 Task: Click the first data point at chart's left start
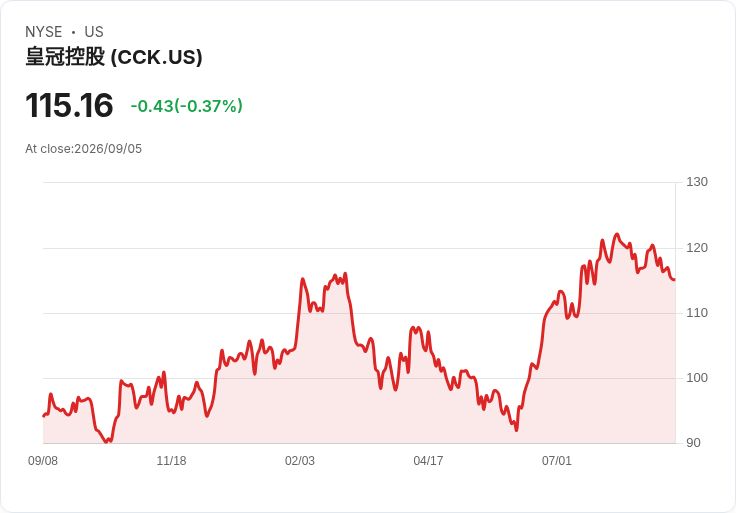click(x=44, y=416)
